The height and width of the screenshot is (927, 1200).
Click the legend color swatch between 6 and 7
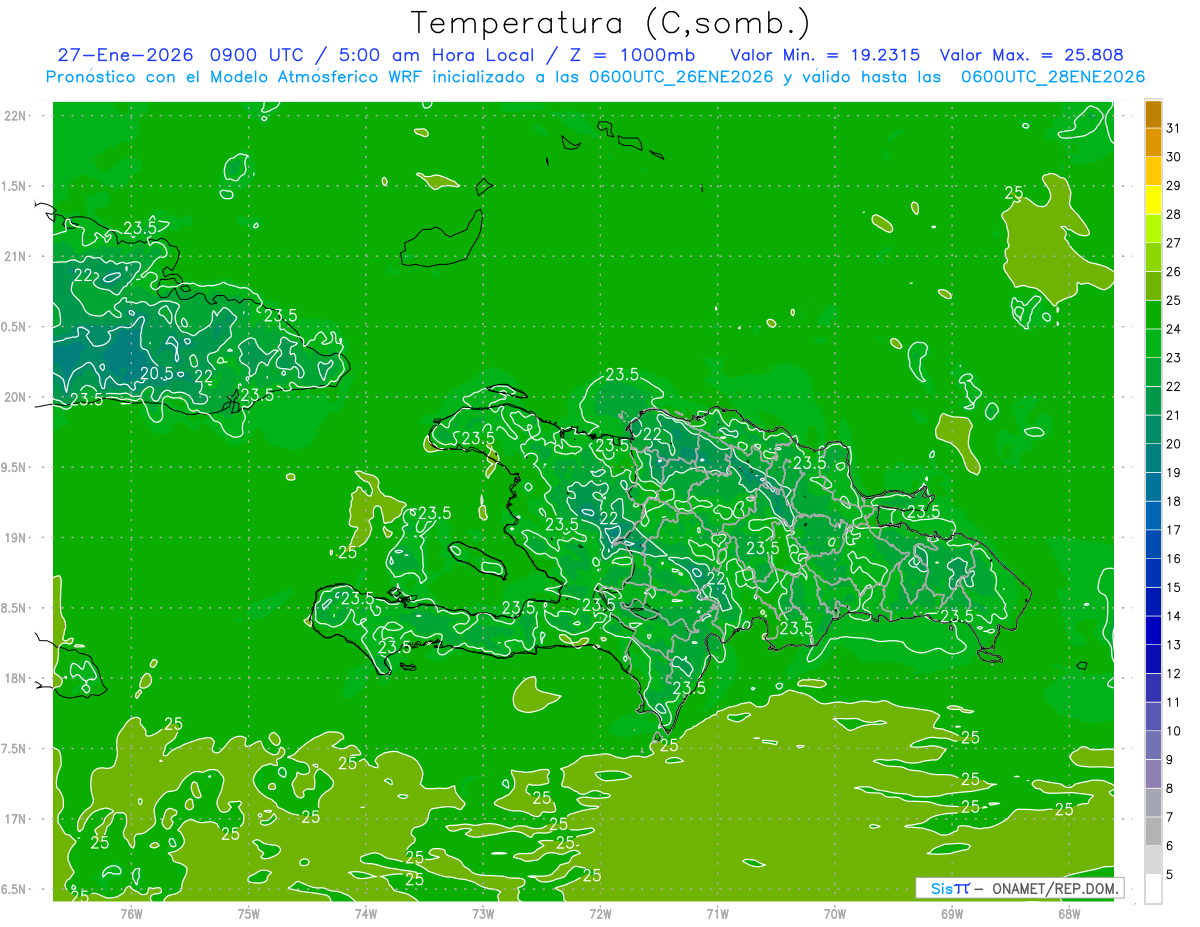1153,831
